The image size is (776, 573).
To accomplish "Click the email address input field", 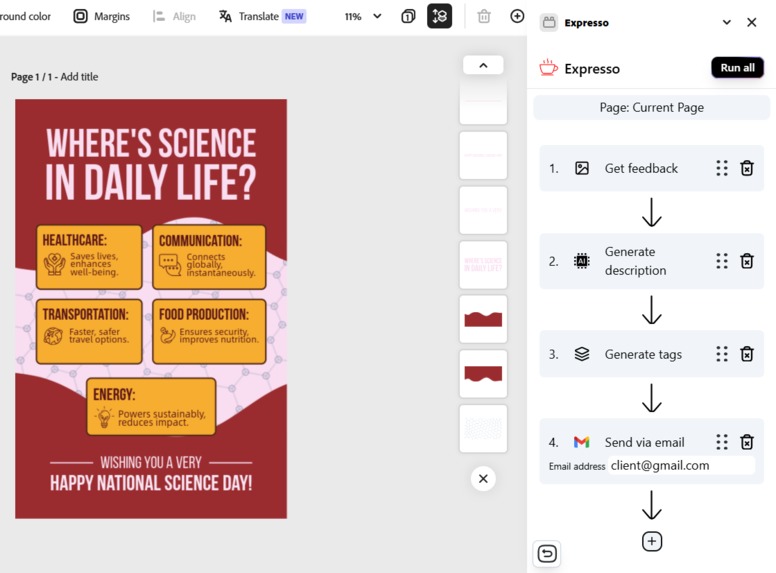I will 681,465.
